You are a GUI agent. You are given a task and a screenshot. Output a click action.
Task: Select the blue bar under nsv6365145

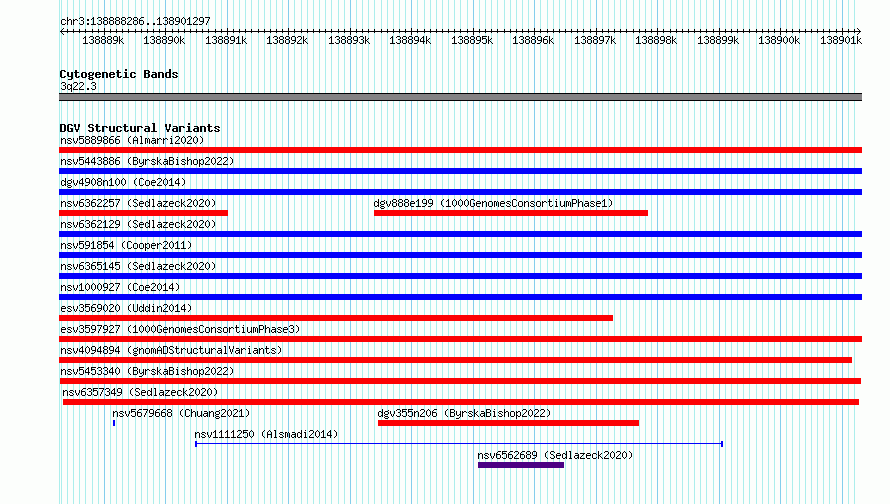coord(460,276)
